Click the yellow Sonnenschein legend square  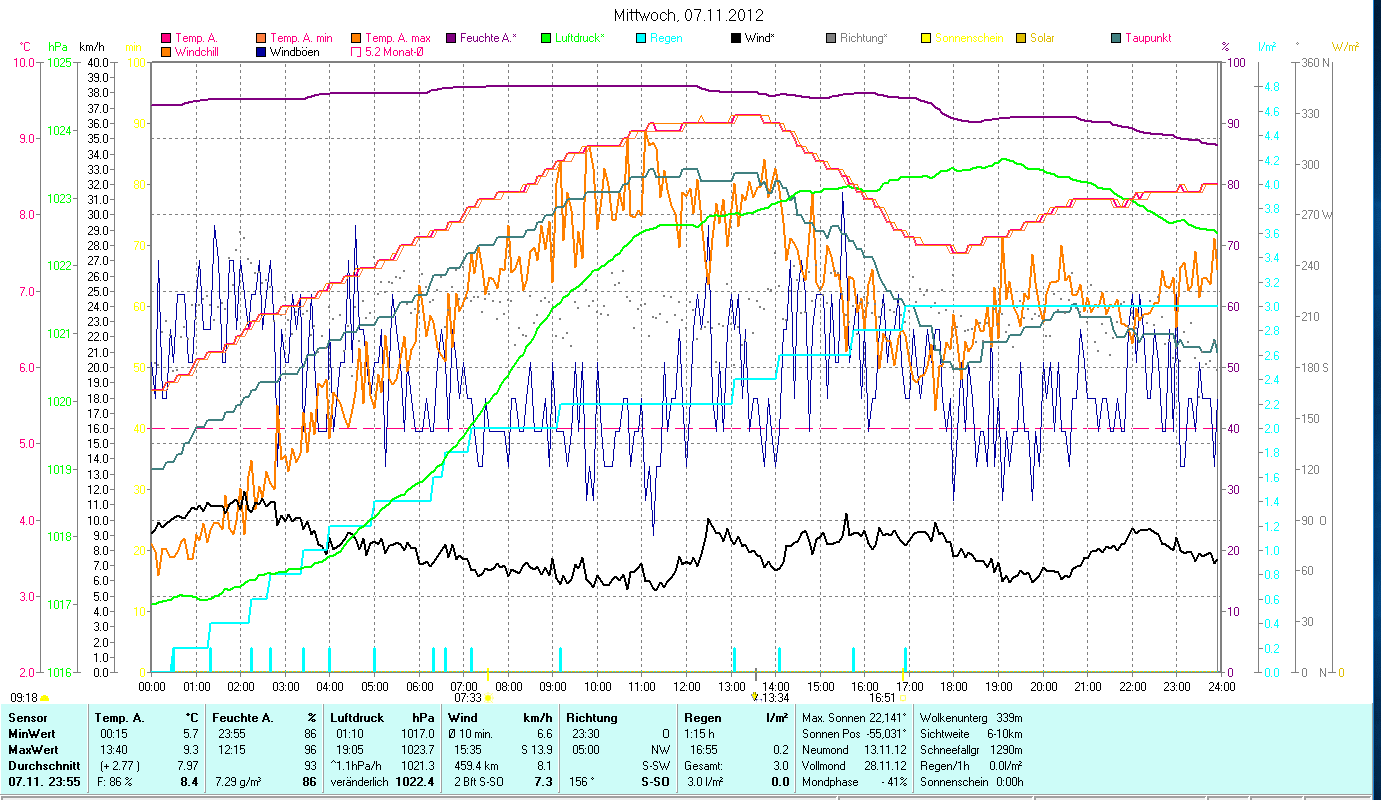point(926,39)
